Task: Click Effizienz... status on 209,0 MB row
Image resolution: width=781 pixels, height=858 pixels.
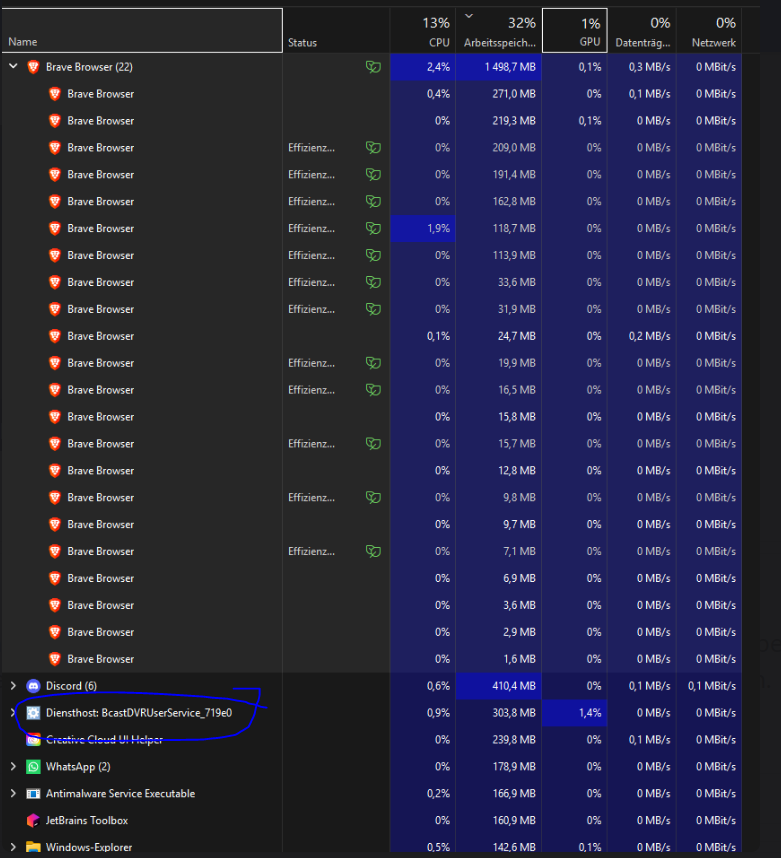Action: tap(311, 148)
